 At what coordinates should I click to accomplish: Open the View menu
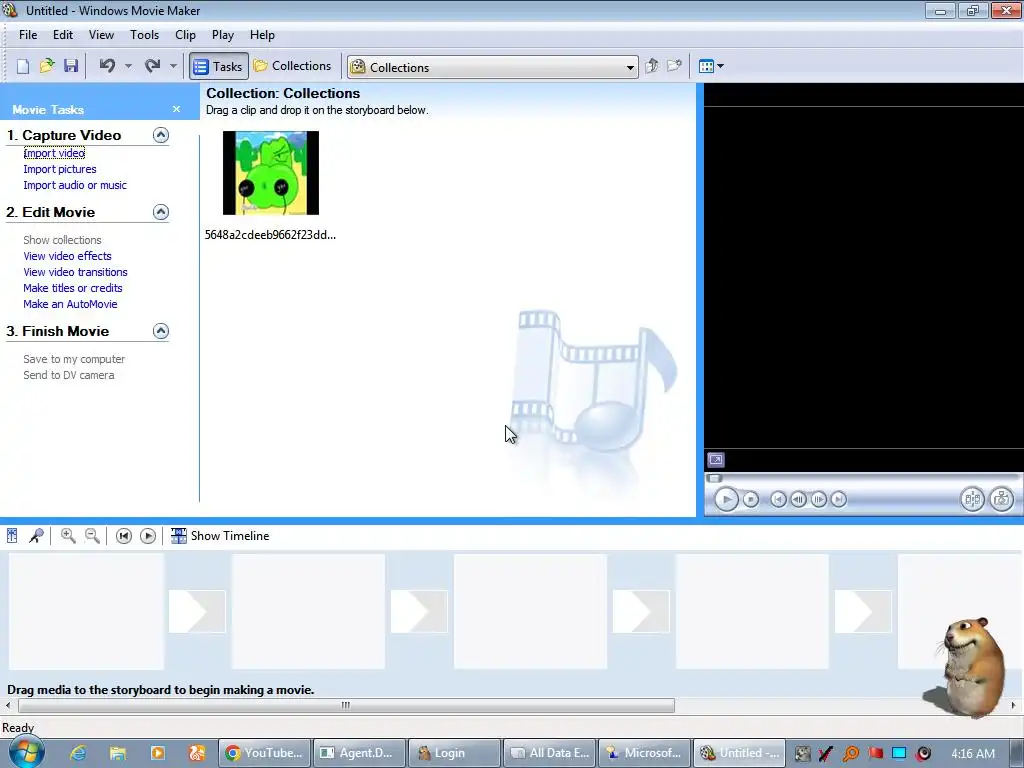click(x=101, y=35)
